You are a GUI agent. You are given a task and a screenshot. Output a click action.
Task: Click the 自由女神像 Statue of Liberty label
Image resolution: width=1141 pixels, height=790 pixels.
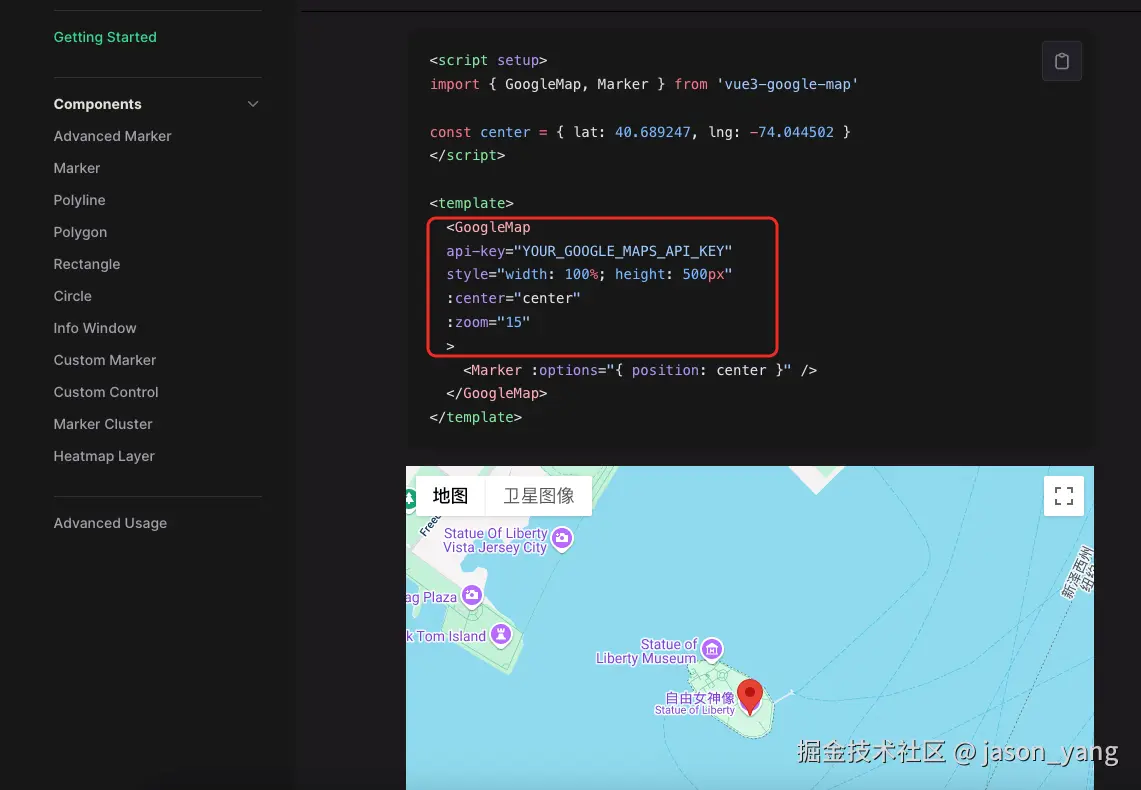pos(695,703)
